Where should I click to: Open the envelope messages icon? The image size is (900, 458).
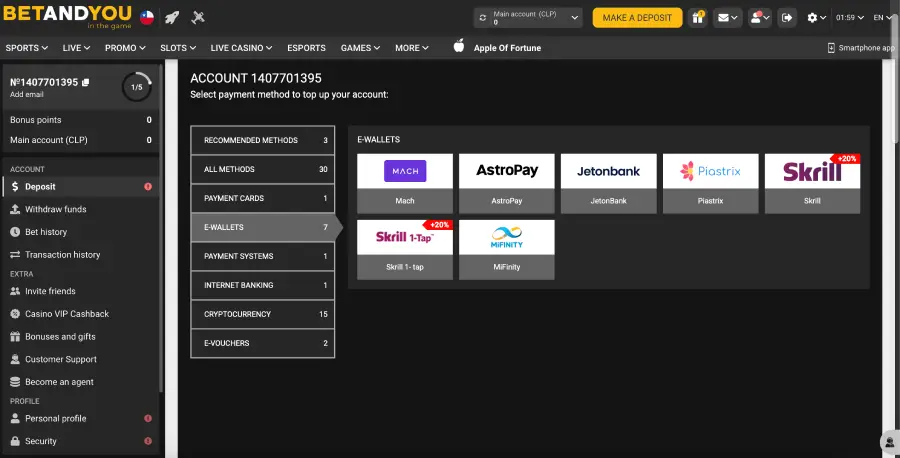728,18
